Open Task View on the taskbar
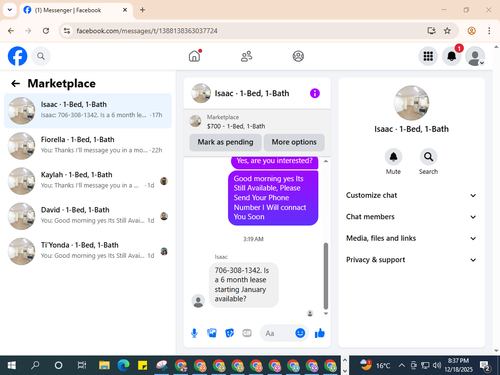The width and height of the screenshot is (500, 375). (x=82, y=366)
